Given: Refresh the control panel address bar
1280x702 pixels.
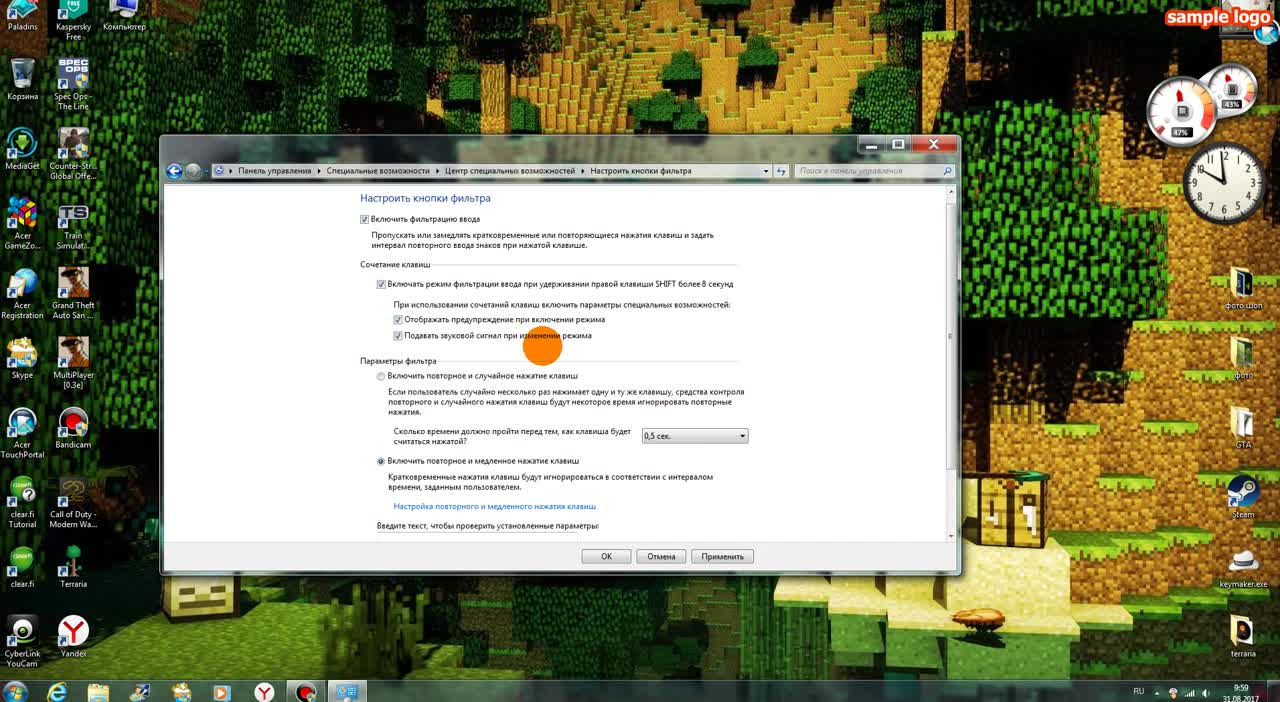Looking at the screenshot, I should point(782,171).
